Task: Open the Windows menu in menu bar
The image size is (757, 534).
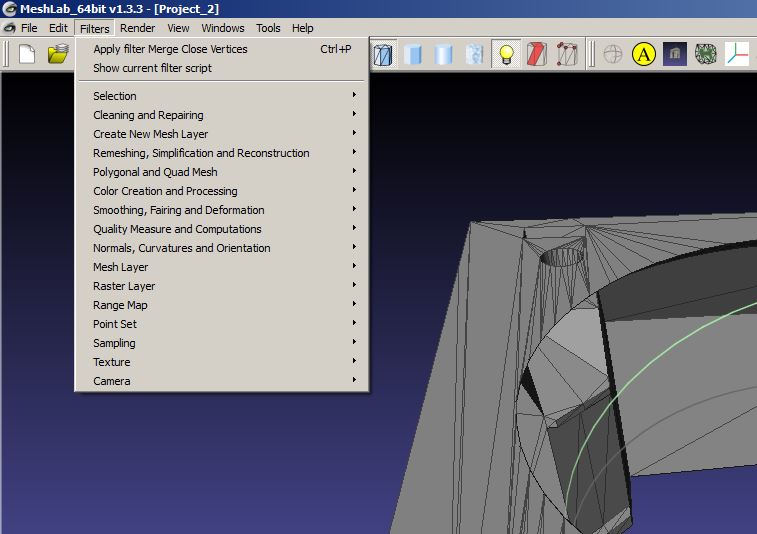Action: tap(222, 28)
